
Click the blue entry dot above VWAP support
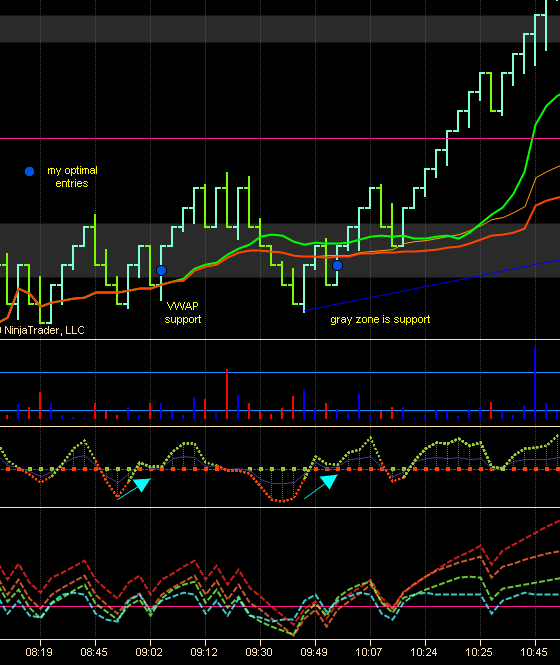pos(161,271)
